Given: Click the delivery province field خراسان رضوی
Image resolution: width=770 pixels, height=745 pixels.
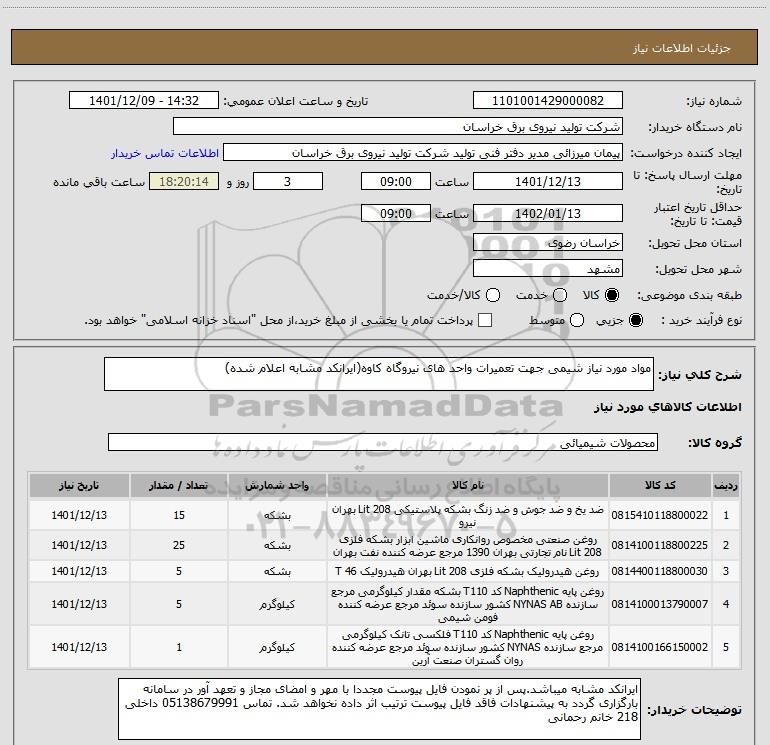Looking at the screenshot, I should (x=548, y=243).
